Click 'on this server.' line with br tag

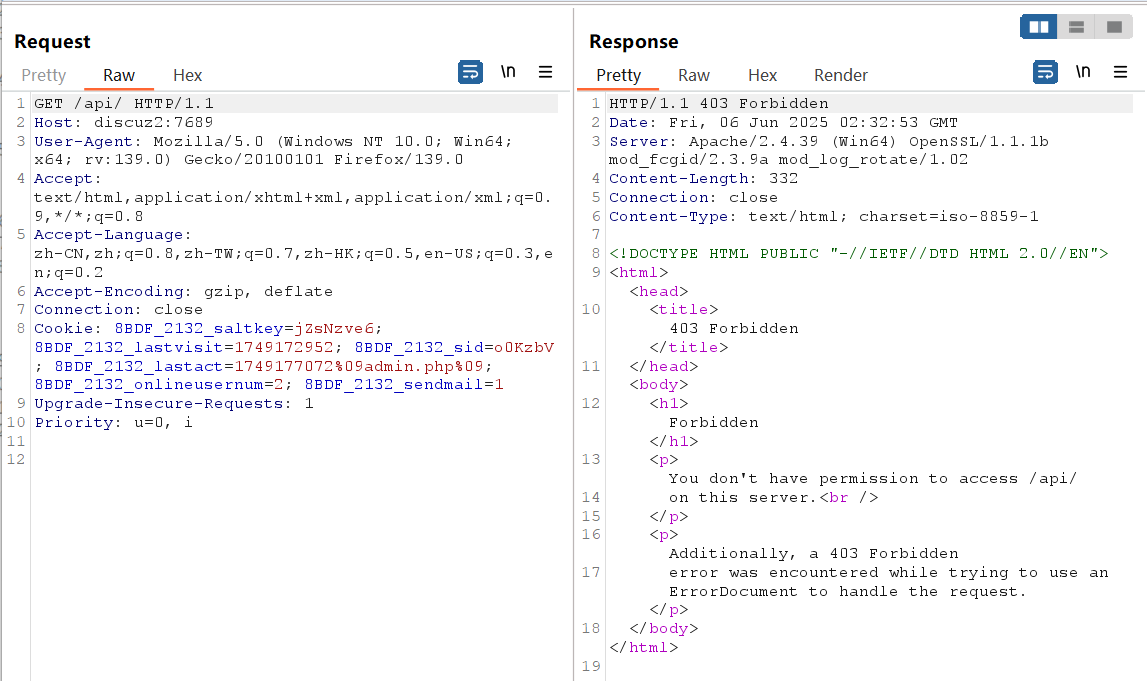(x=773, y=497)
